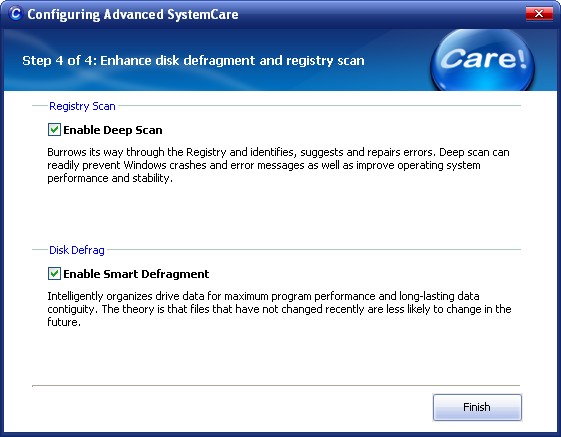Close the Configuring Advanced SystemCare window
The image size is (561, 437).
pos(539,14)
